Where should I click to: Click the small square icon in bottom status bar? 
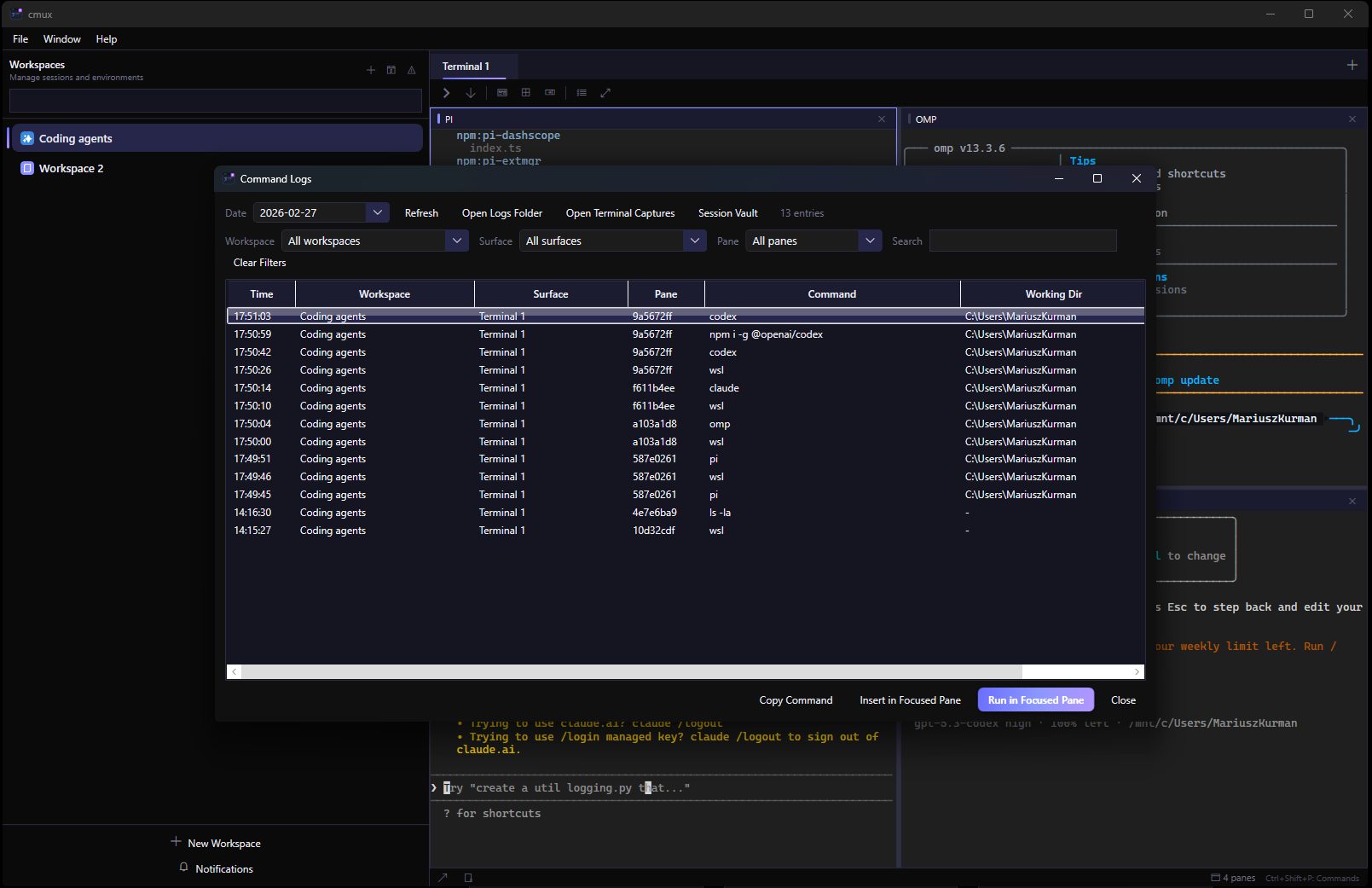[x=468, y=877]
